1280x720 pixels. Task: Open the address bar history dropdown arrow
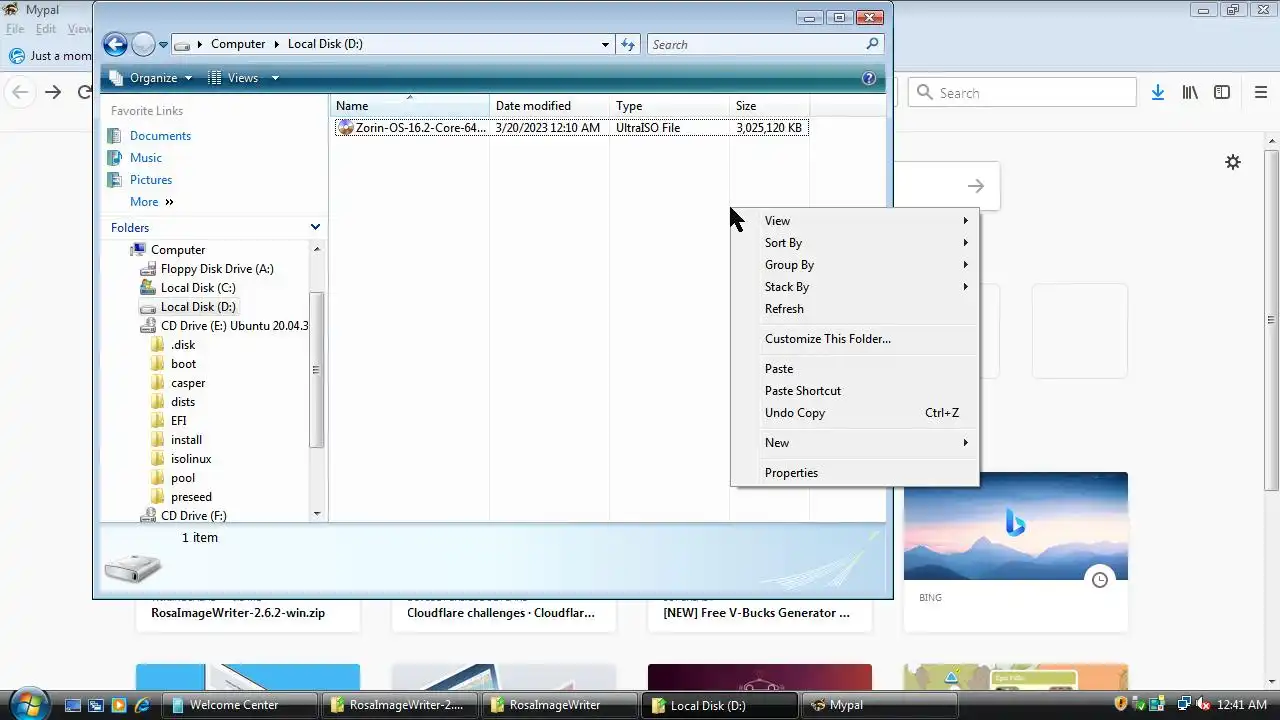point(605,44)
